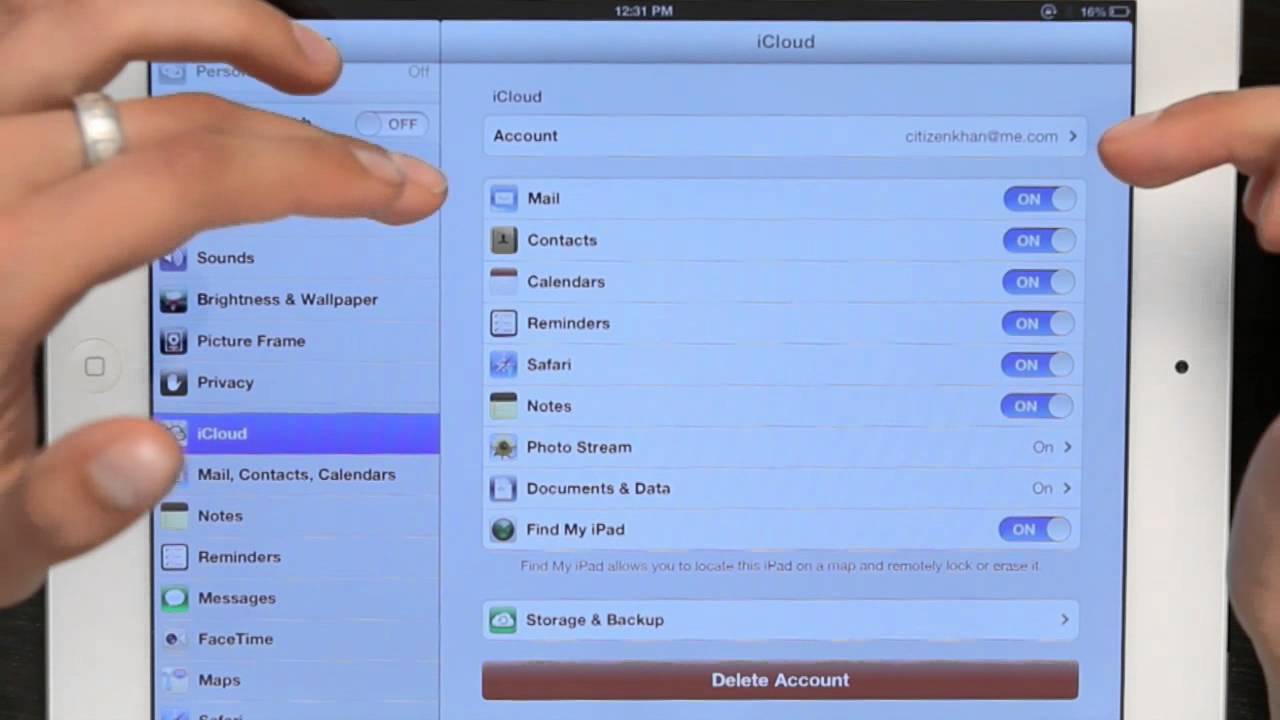
Task: Turn off the Reminders iCloud switch
Action: tap(1039, 324)
